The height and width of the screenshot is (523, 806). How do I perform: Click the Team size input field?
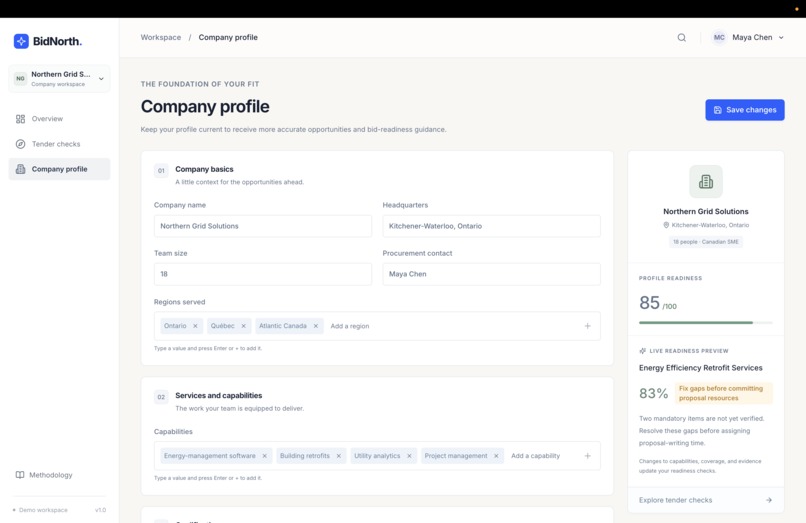point(263,274)
